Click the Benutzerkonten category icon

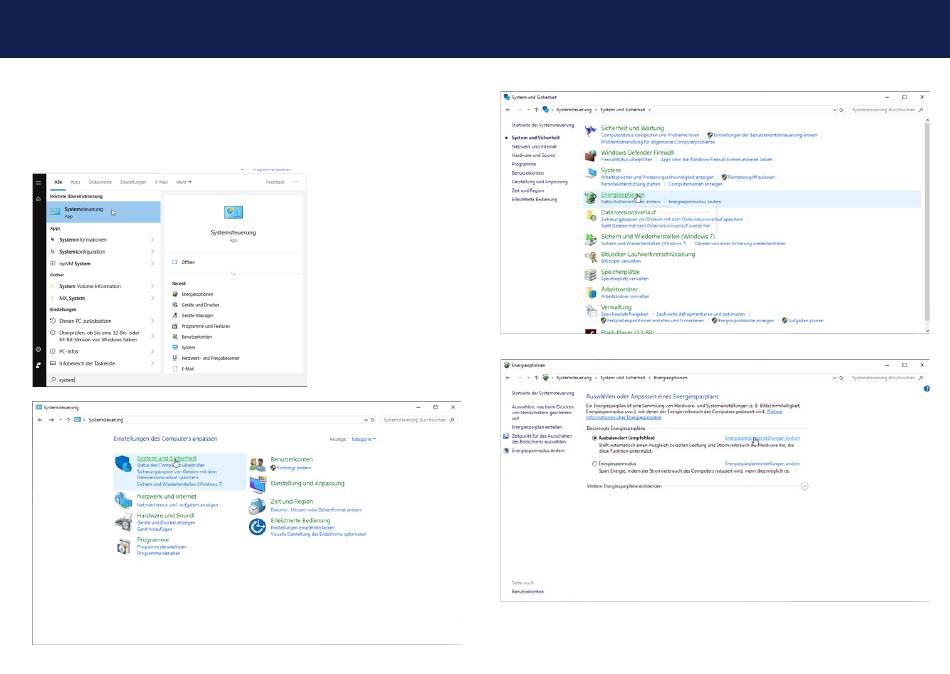(257, 464)
